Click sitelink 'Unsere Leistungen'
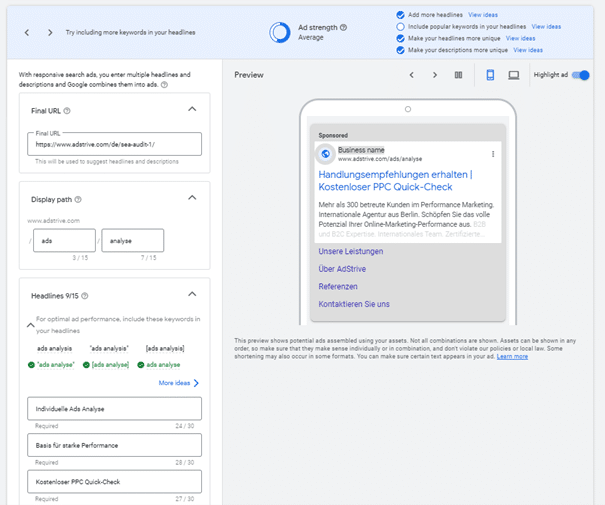Viewport: 605px width, 505px height. (x=351, y=251)
